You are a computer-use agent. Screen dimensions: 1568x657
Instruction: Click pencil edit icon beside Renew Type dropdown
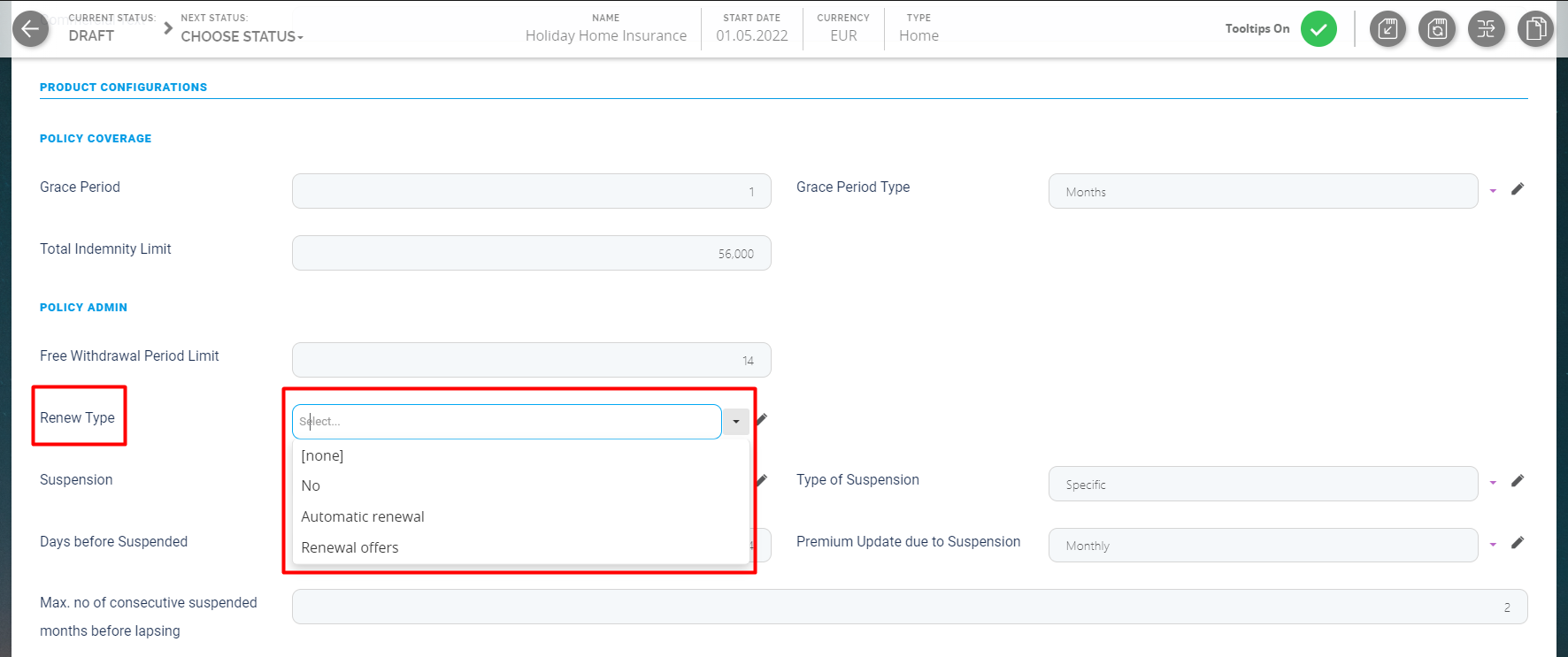pyautogui.click(x=762, y=419)
